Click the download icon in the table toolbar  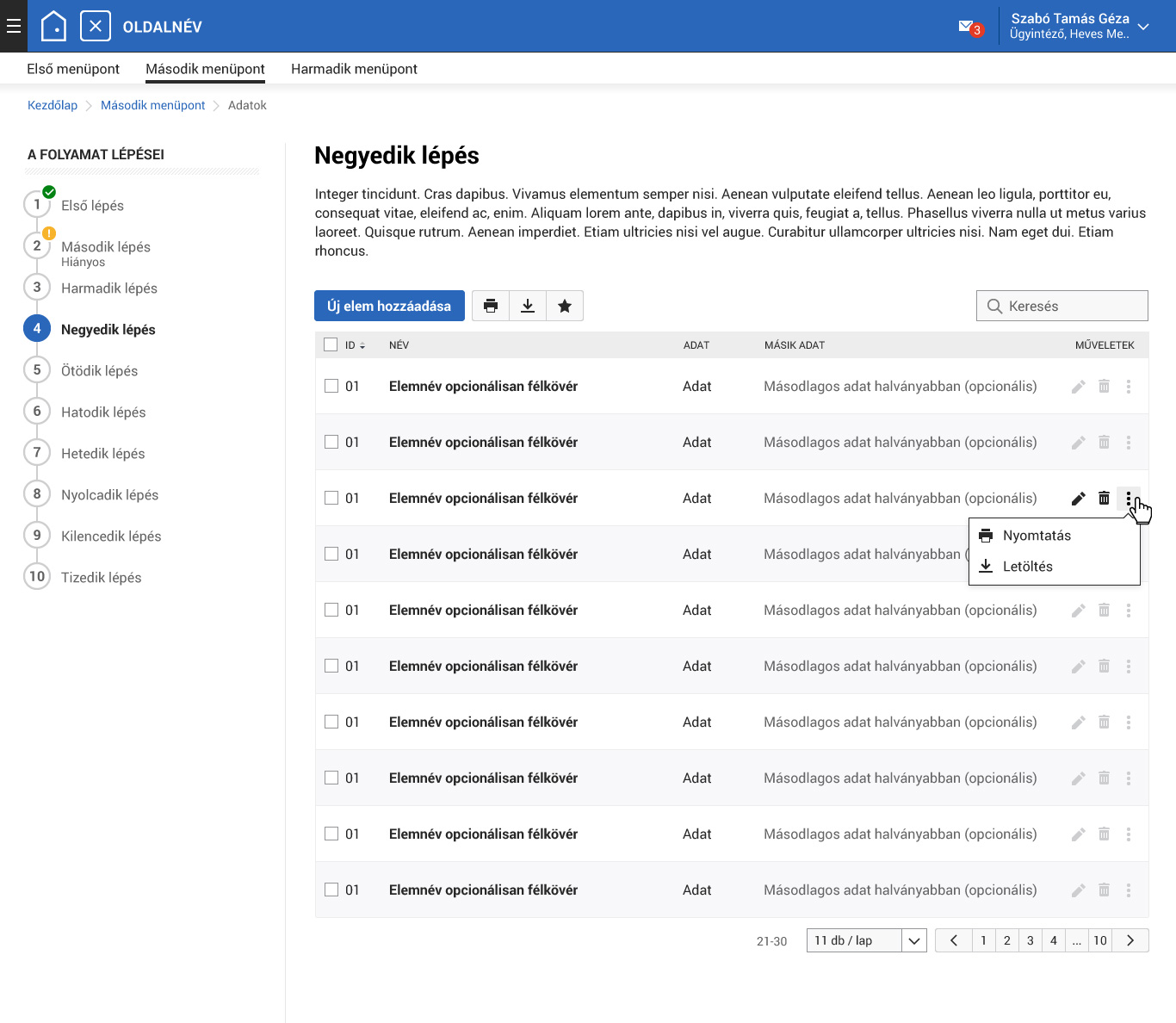[528, 306]
